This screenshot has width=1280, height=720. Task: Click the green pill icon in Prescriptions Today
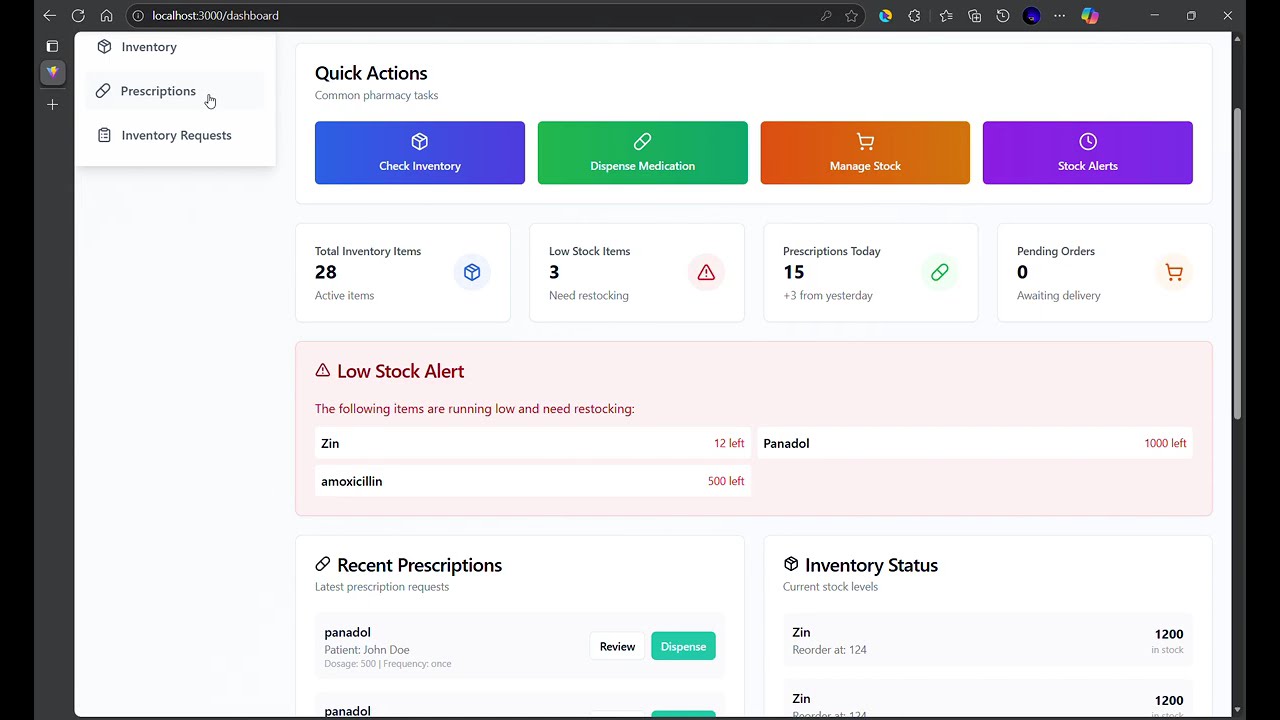[x=940, y=272]
